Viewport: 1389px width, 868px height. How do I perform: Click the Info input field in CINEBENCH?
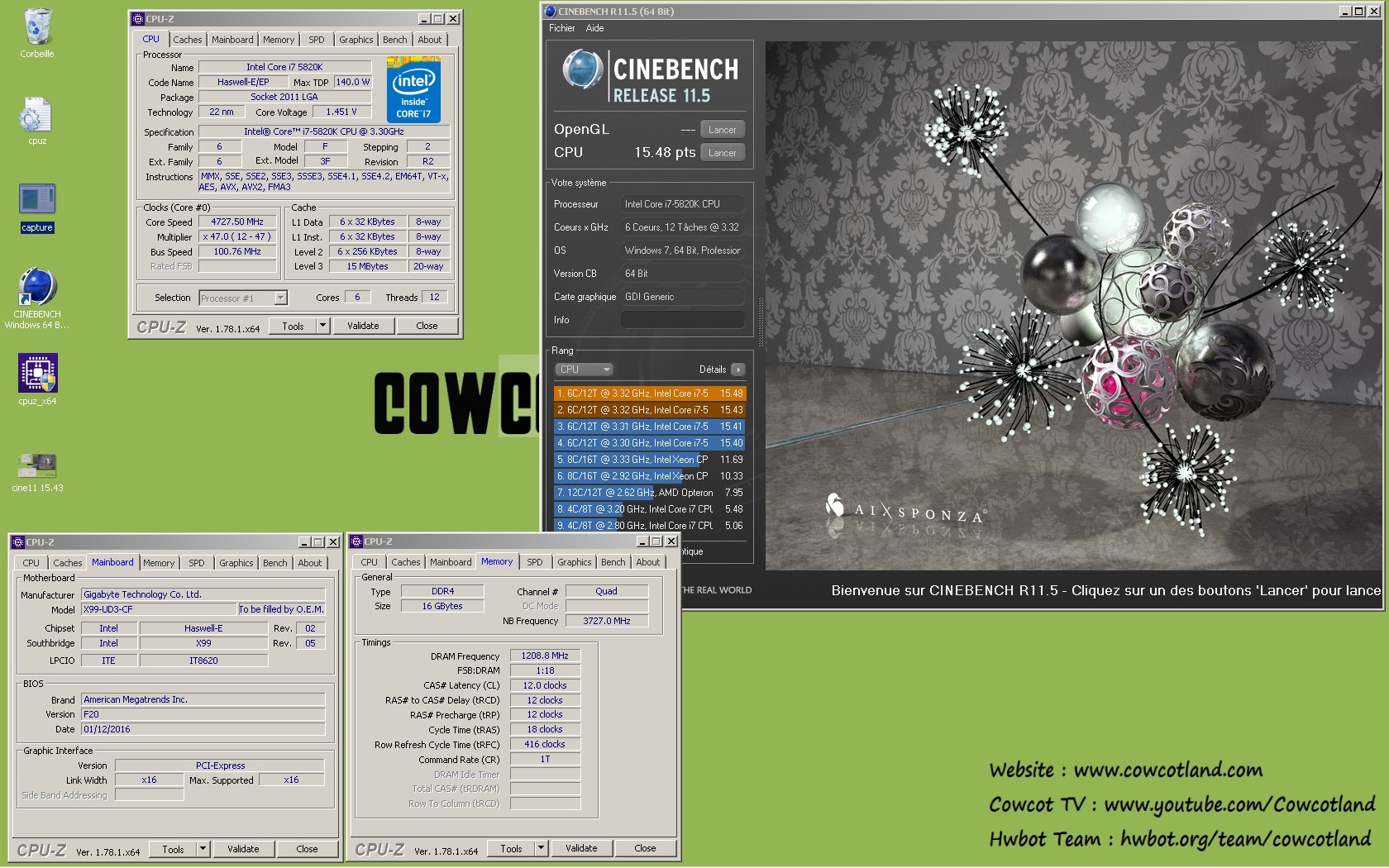click(x=683, y=320)
